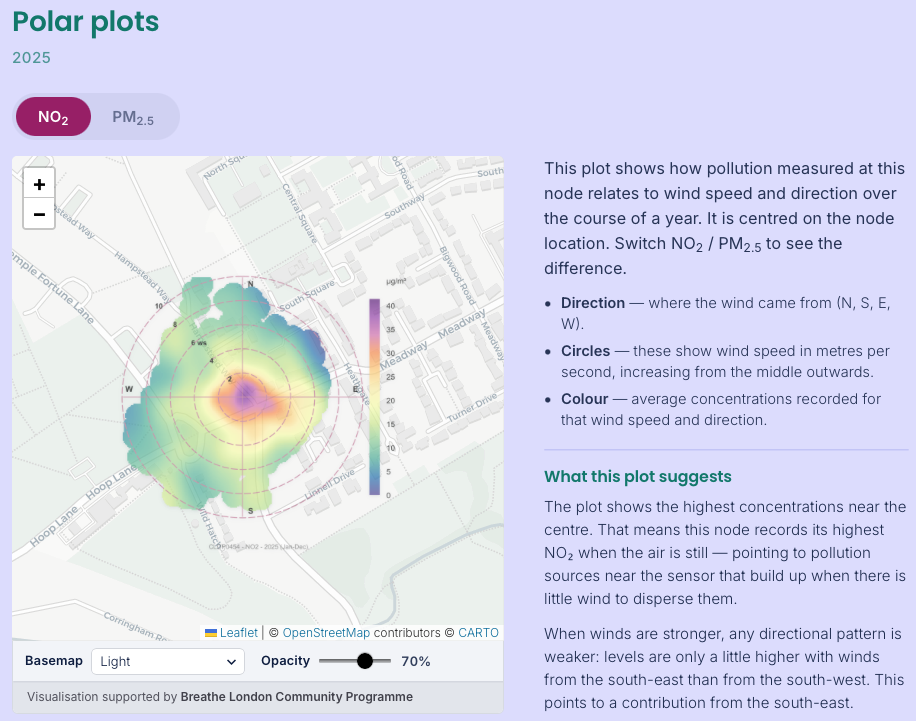The width and height of the screenshot is (916, 721).
Task: Click the 'N' compass label on the plot
Action: tap(250, 284)
